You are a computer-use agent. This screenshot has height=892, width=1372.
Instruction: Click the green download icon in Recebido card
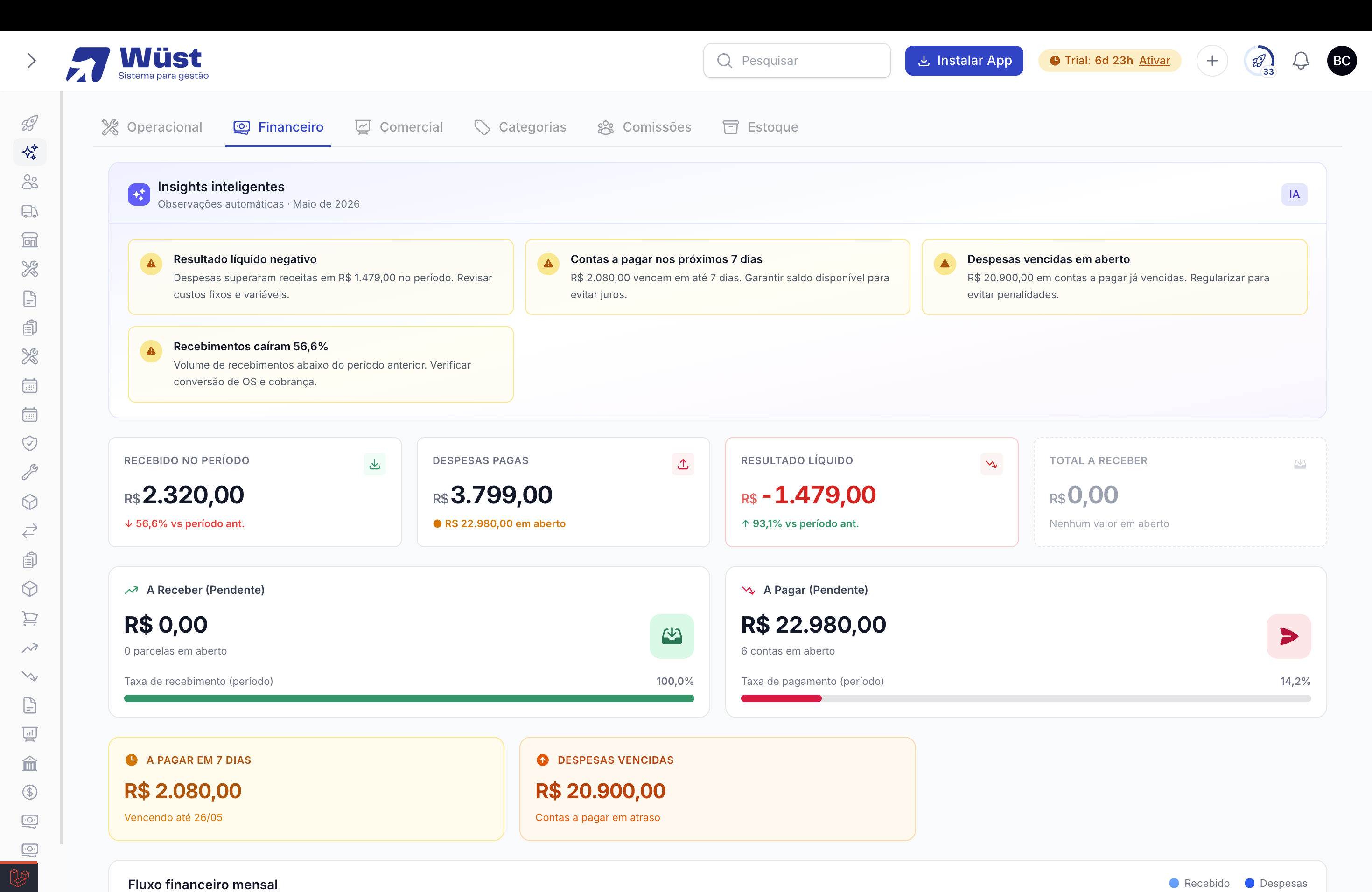(x=375, y=464)
